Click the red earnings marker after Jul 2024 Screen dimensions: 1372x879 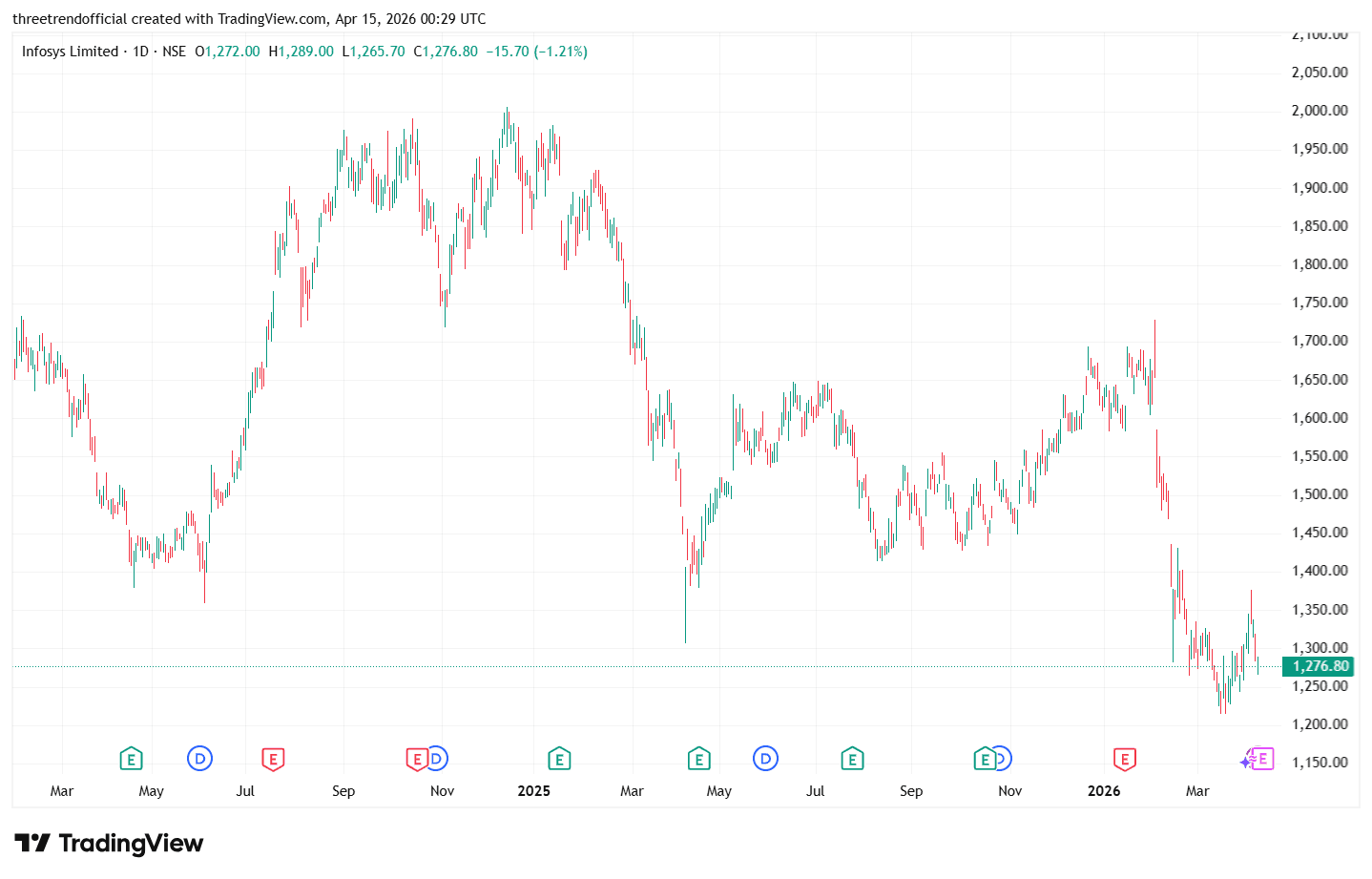(x=273, y=760)
